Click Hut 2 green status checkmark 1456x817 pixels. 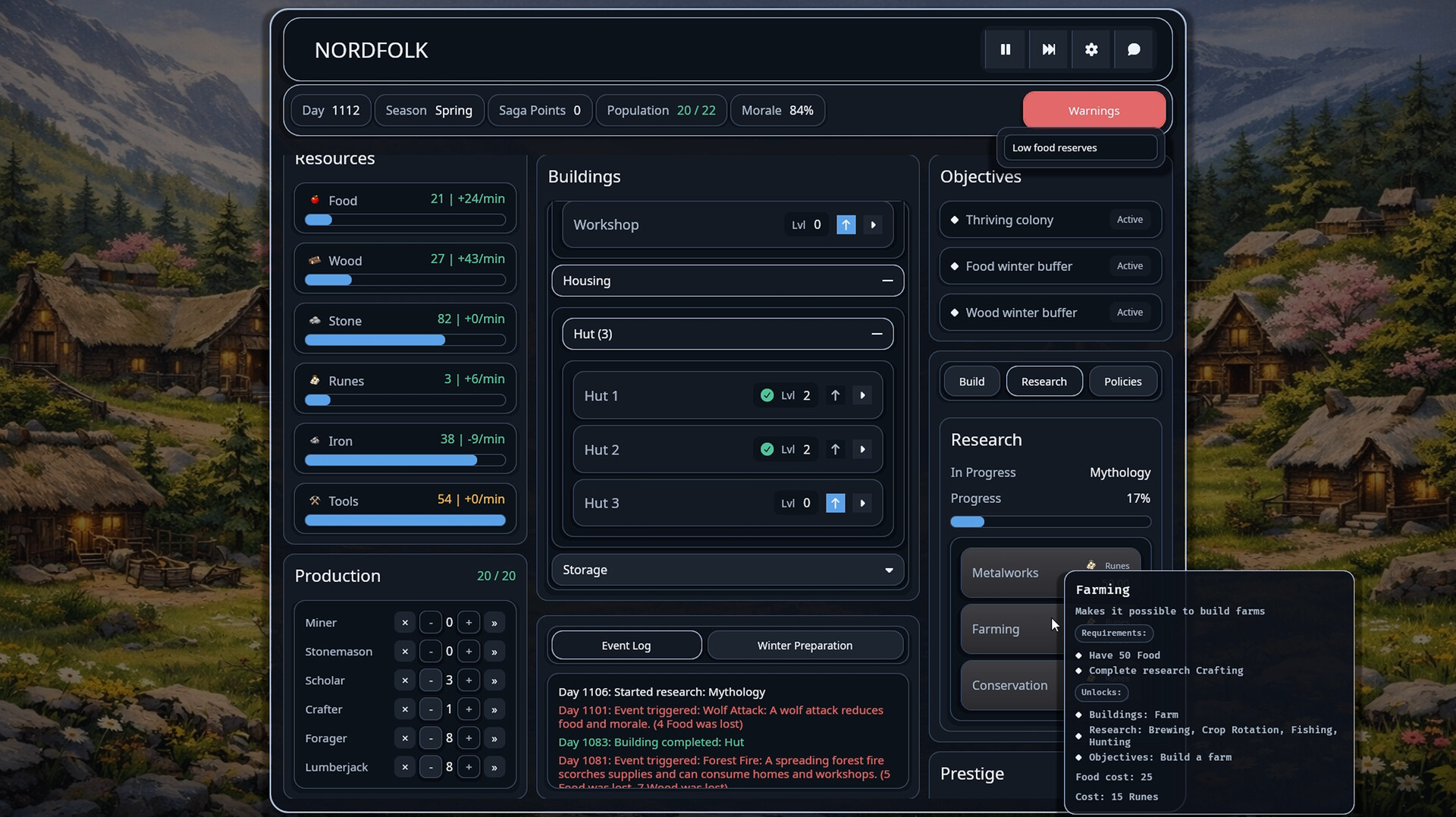point(767,449)
